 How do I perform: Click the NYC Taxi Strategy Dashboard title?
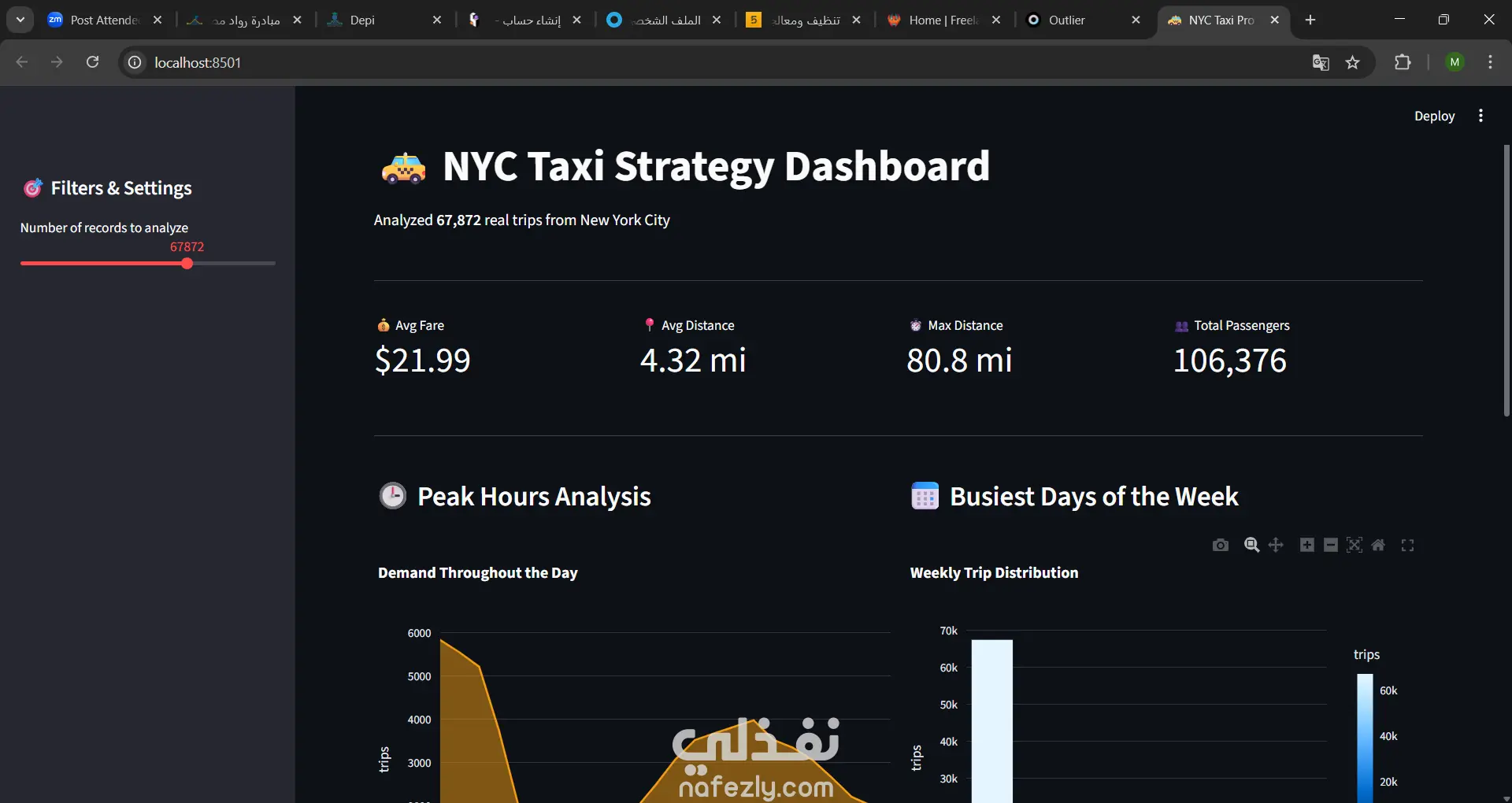click(x=716, y=166)
